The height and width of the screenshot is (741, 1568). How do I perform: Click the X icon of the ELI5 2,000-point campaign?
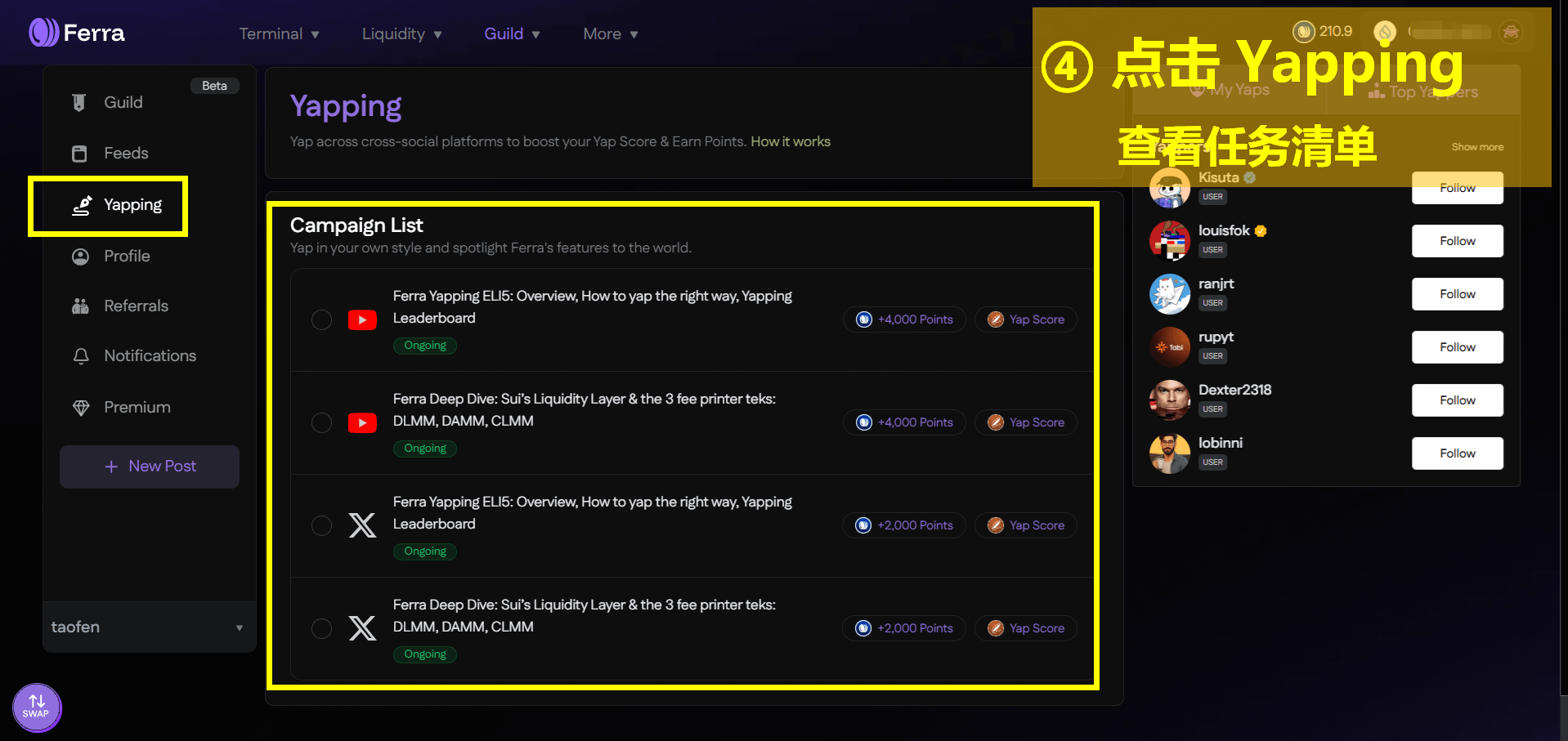click(x=362, y=525)
